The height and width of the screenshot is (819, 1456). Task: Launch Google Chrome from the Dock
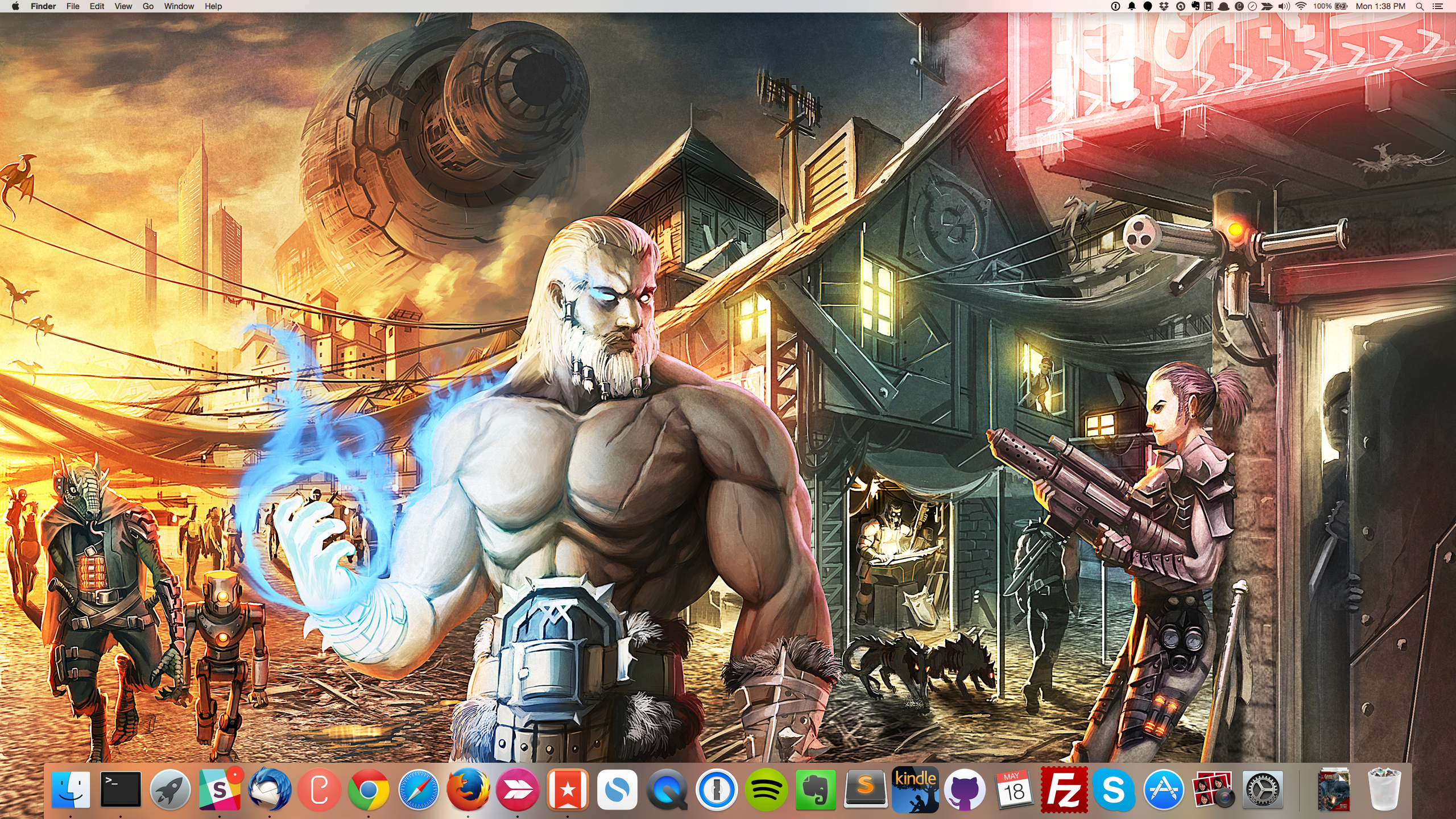coord(369,789)
